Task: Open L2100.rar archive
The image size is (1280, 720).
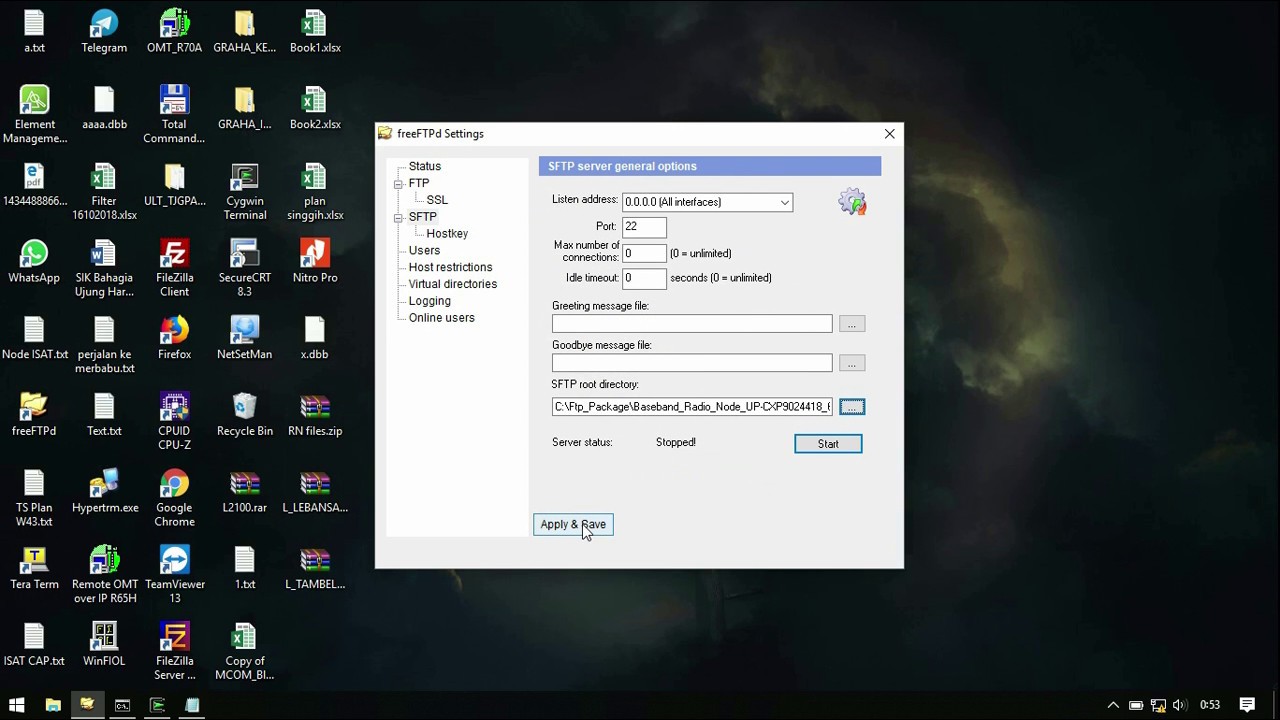Action: click(x=245, y=492)
